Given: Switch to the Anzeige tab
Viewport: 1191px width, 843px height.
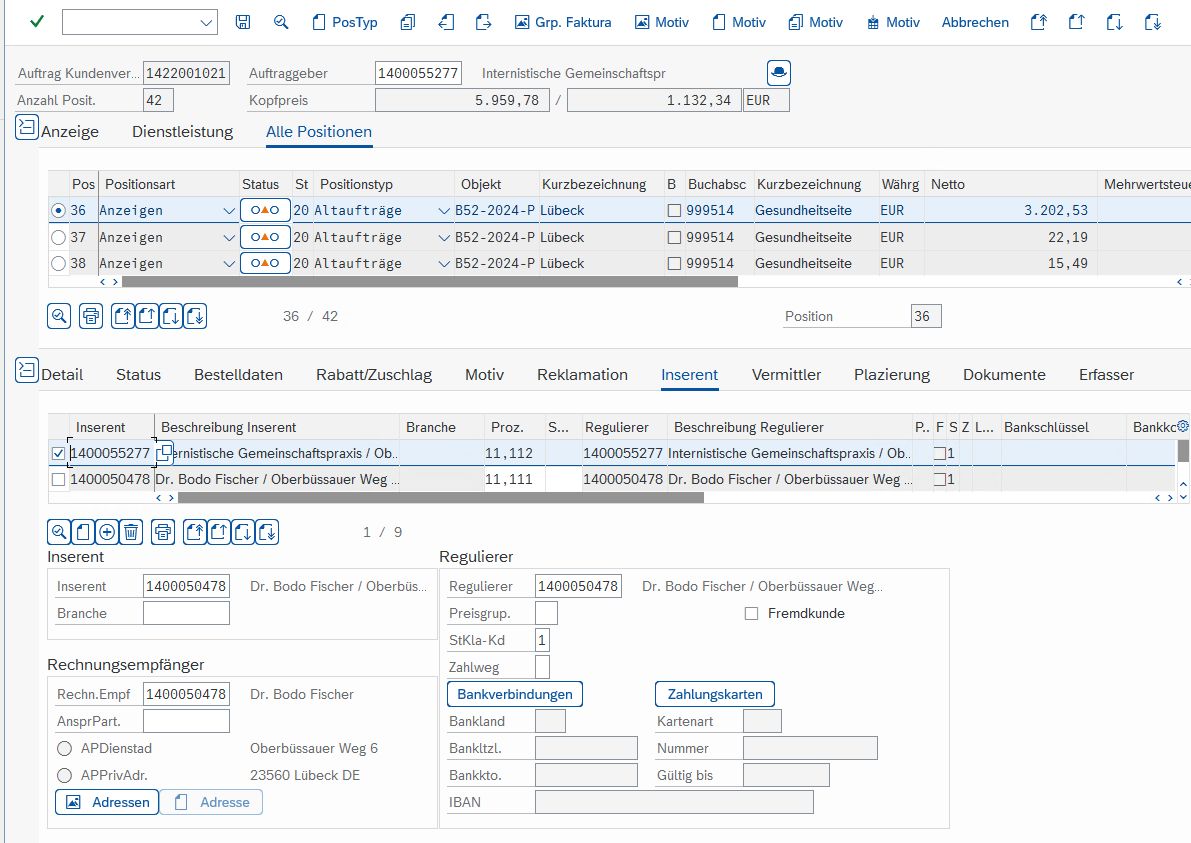Looking at the screenshot, I should tap(70, 131).
